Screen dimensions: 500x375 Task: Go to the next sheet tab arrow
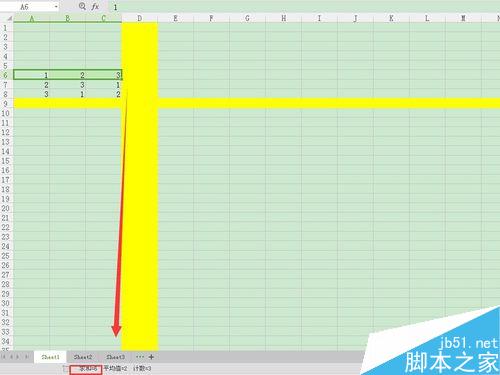pyautogui.click(x=18, y=357)
